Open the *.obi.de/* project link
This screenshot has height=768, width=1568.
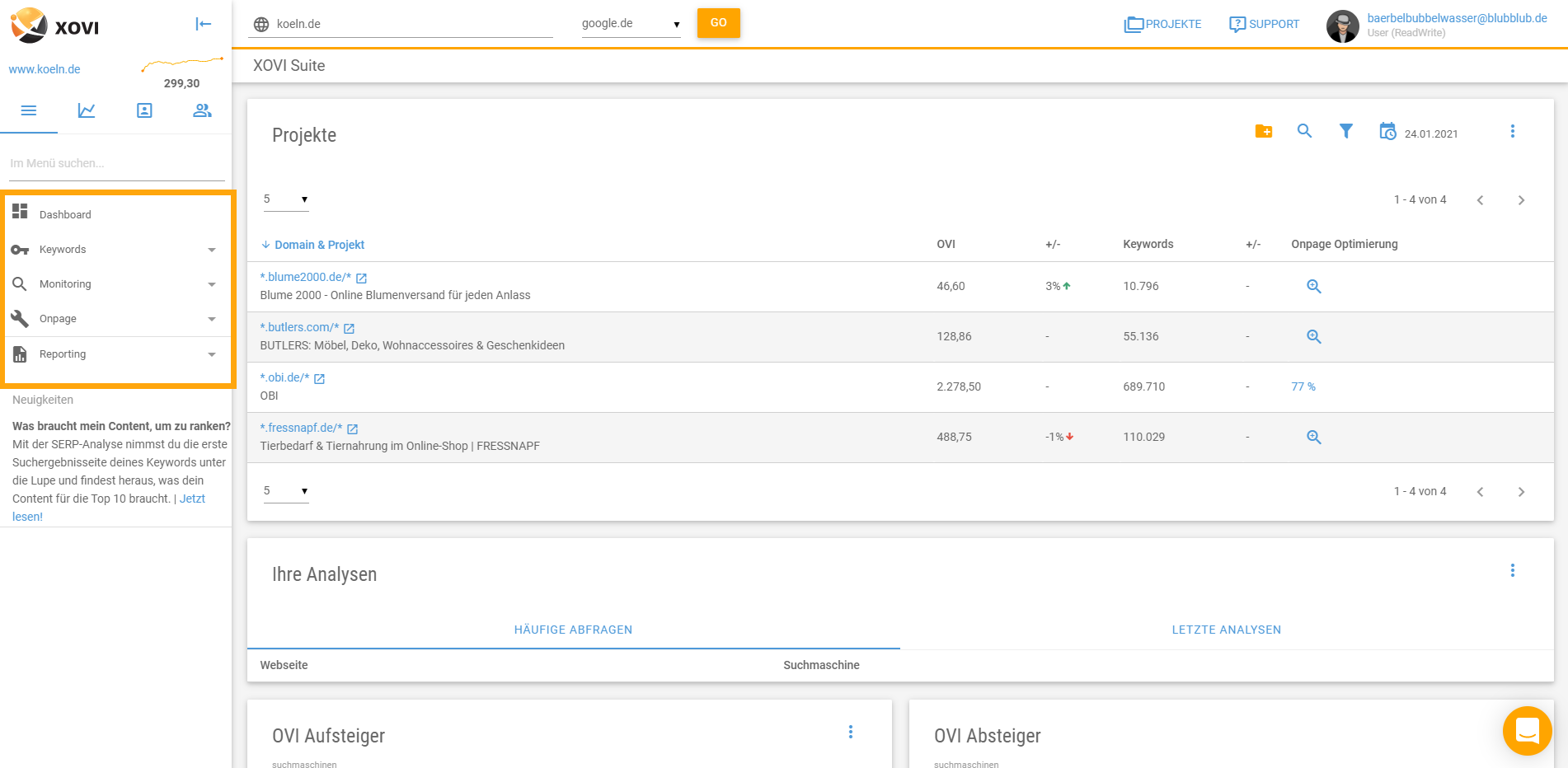click(284, 377)
